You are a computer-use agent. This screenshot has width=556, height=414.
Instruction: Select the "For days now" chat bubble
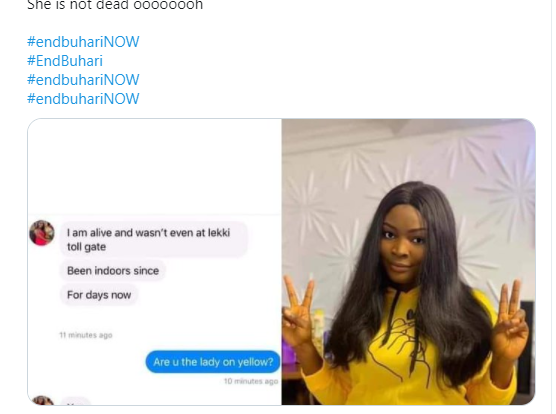point(99,295)
